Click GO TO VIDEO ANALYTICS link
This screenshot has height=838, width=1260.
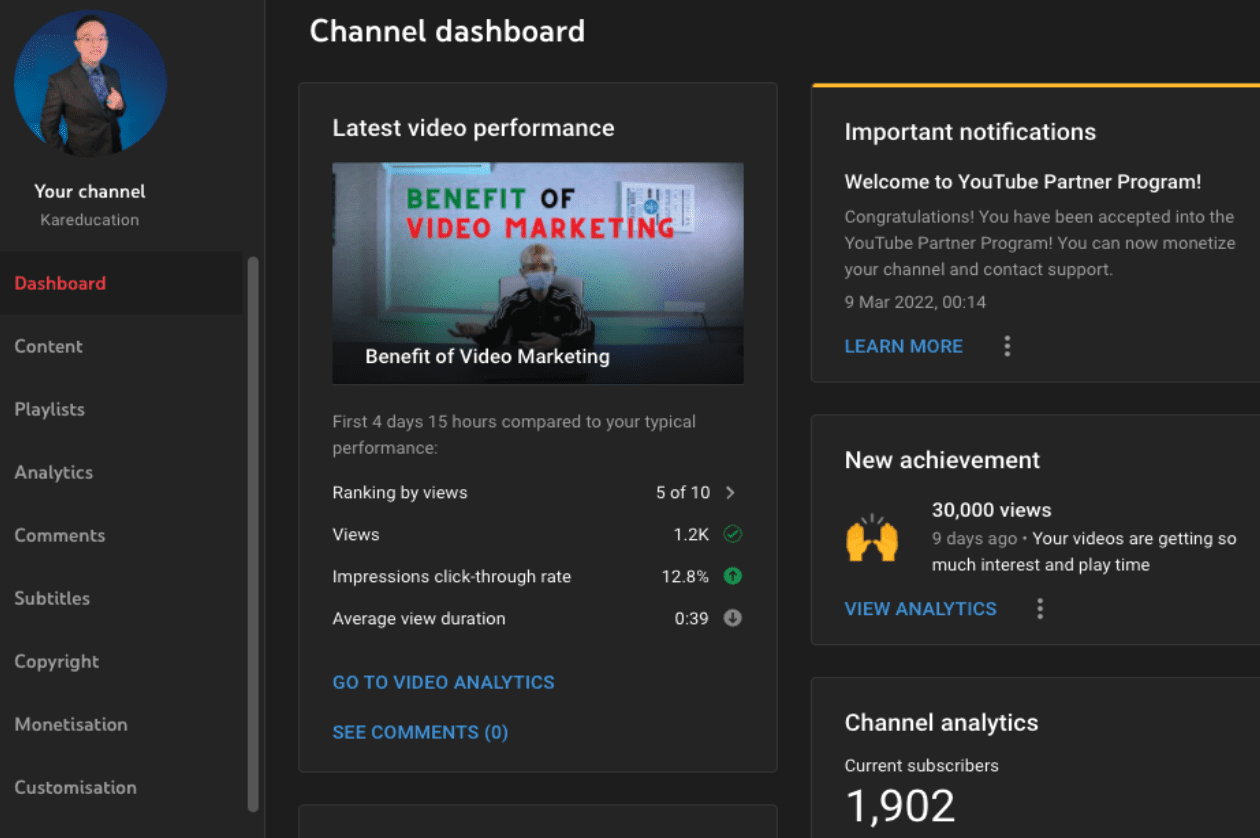[443, 682]
